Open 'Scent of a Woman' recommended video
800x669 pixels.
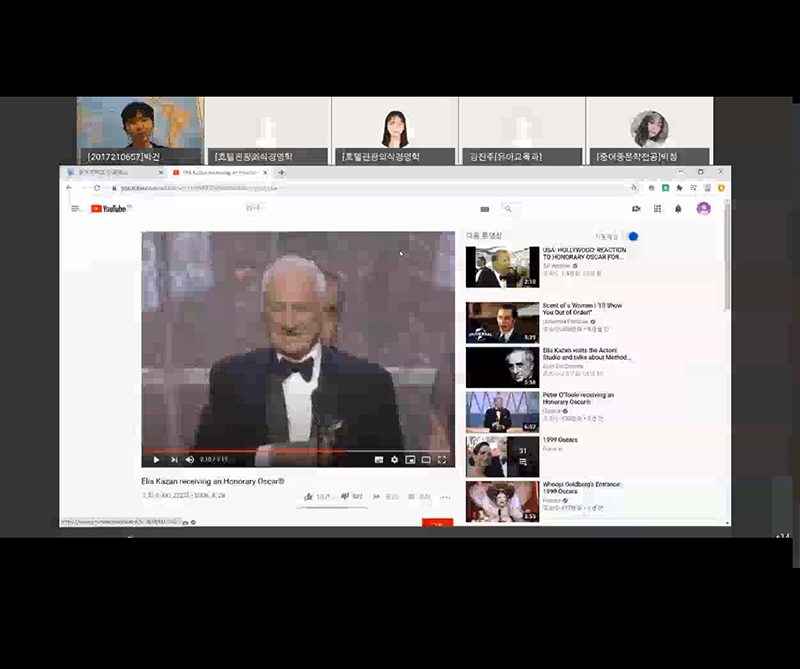click(582, 309)
